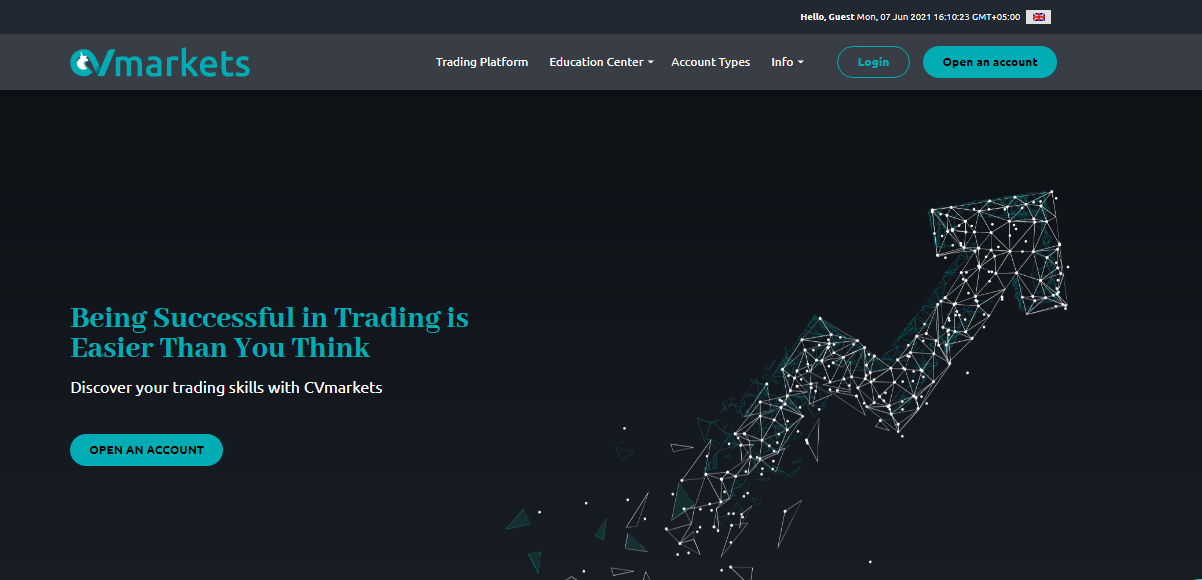Click the date and time display

coord(938,17)
